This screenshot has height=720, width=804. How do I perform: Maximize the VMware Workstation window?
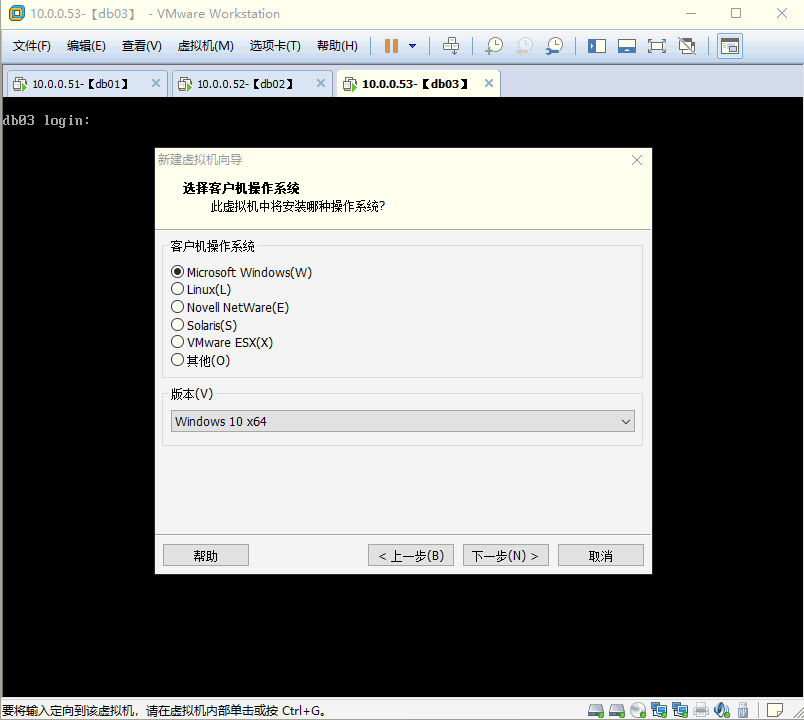736,13
